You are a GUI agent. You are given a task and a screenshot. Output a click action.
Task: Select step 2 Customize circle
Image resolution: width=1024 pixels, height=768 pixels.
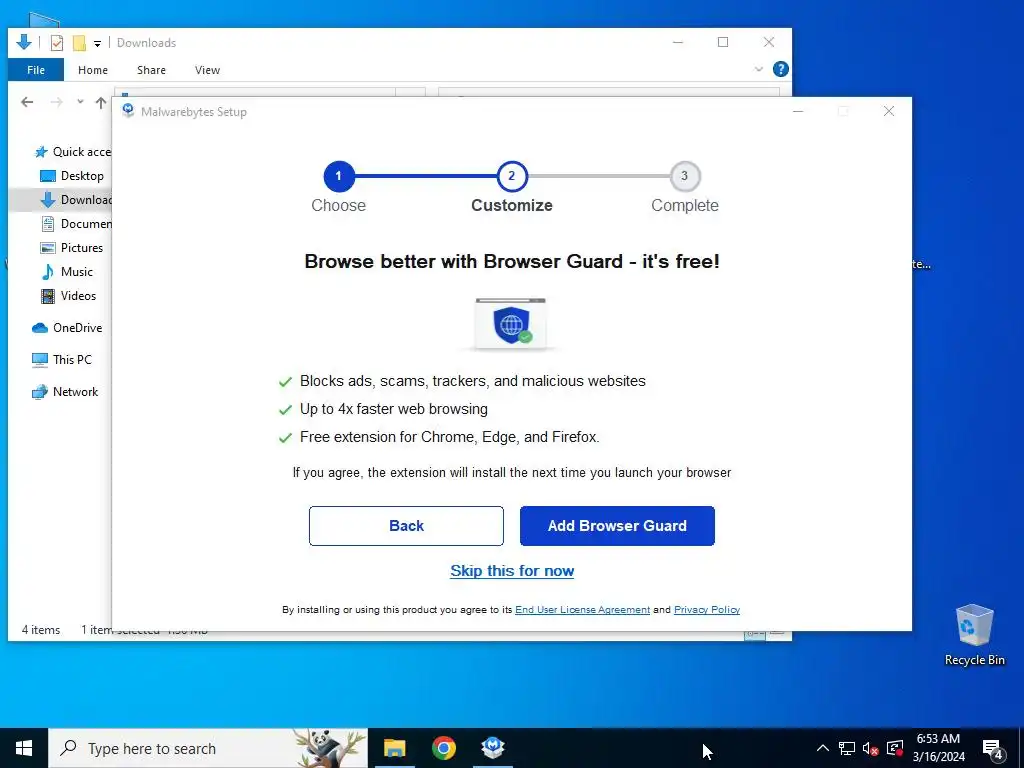(511, 176)
